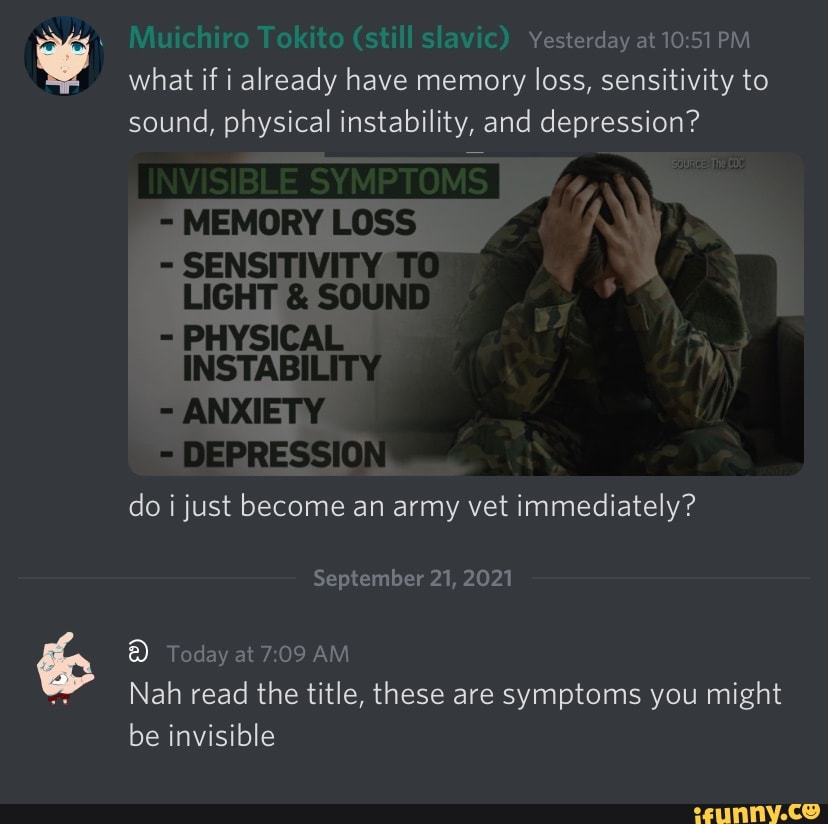This screenshot has width=828, height=824.
Task: Click the ANXIETY line in the image
Action: (242, 411)
